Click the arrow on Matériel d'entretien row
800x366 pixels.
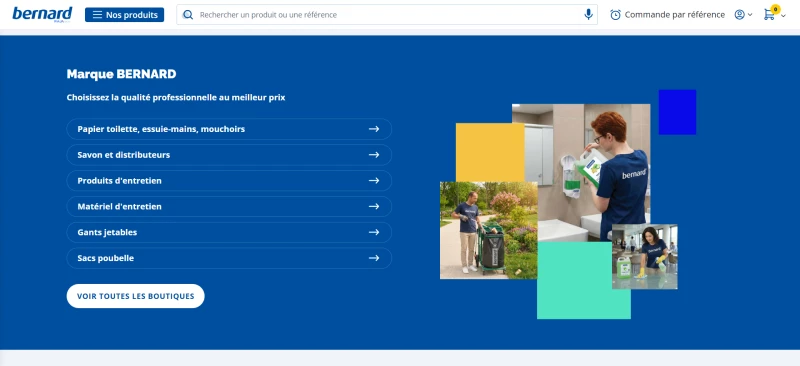tap(374, 206)
